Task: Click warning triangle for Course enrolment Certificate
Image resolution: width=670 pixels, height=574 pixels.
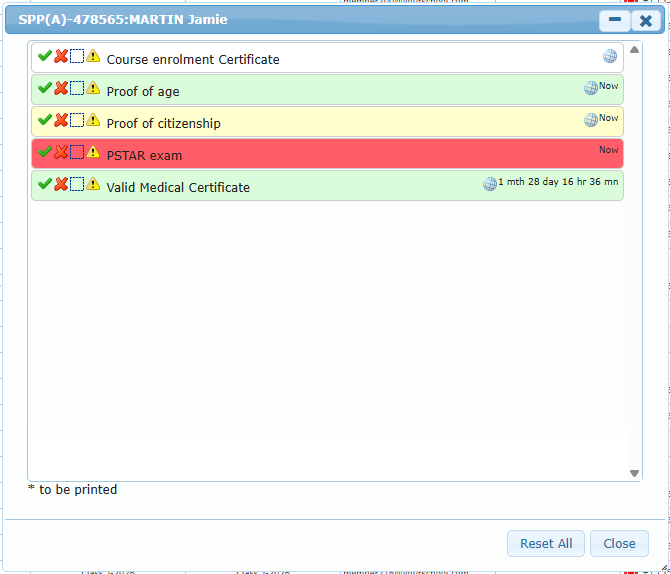Action: click(x=93, y=56)
